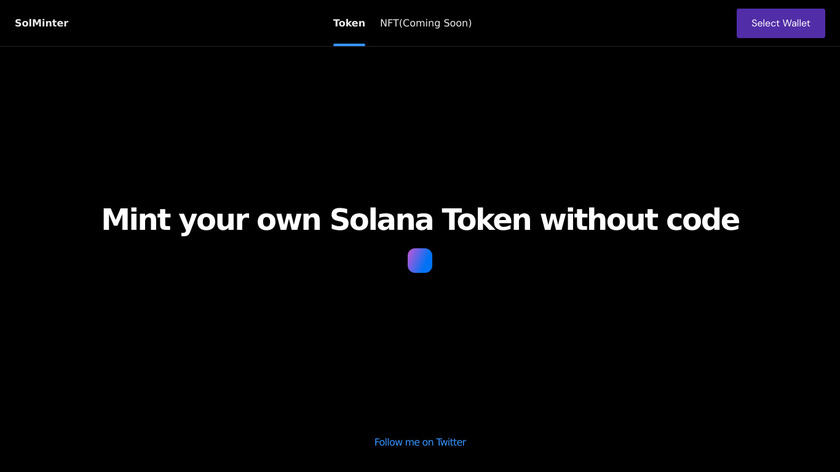Open the Token tab

349,23
